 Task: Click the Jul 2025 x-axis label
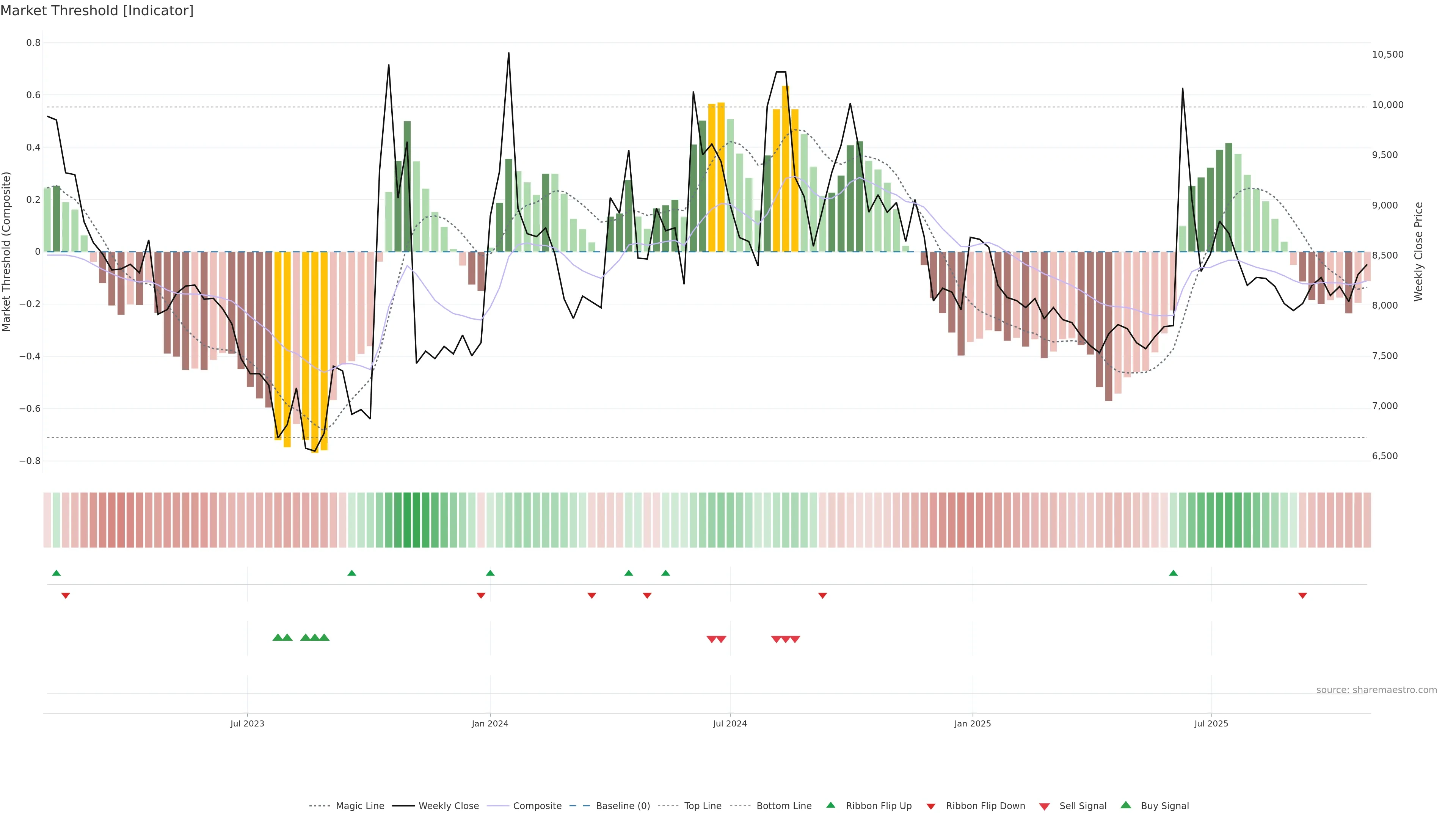1211,723
